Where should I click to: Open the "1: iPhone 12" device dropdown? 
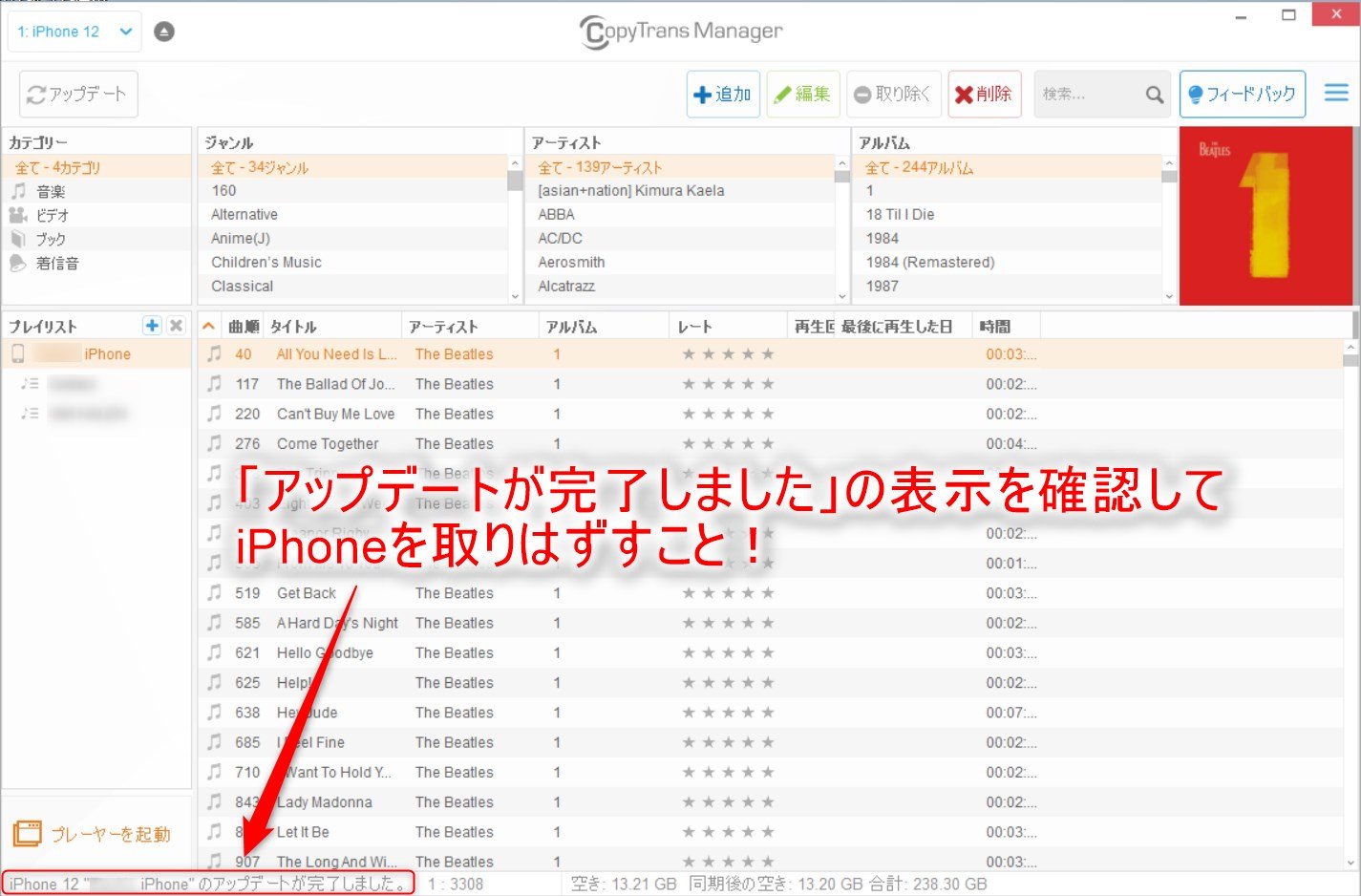tap(74, 30)
